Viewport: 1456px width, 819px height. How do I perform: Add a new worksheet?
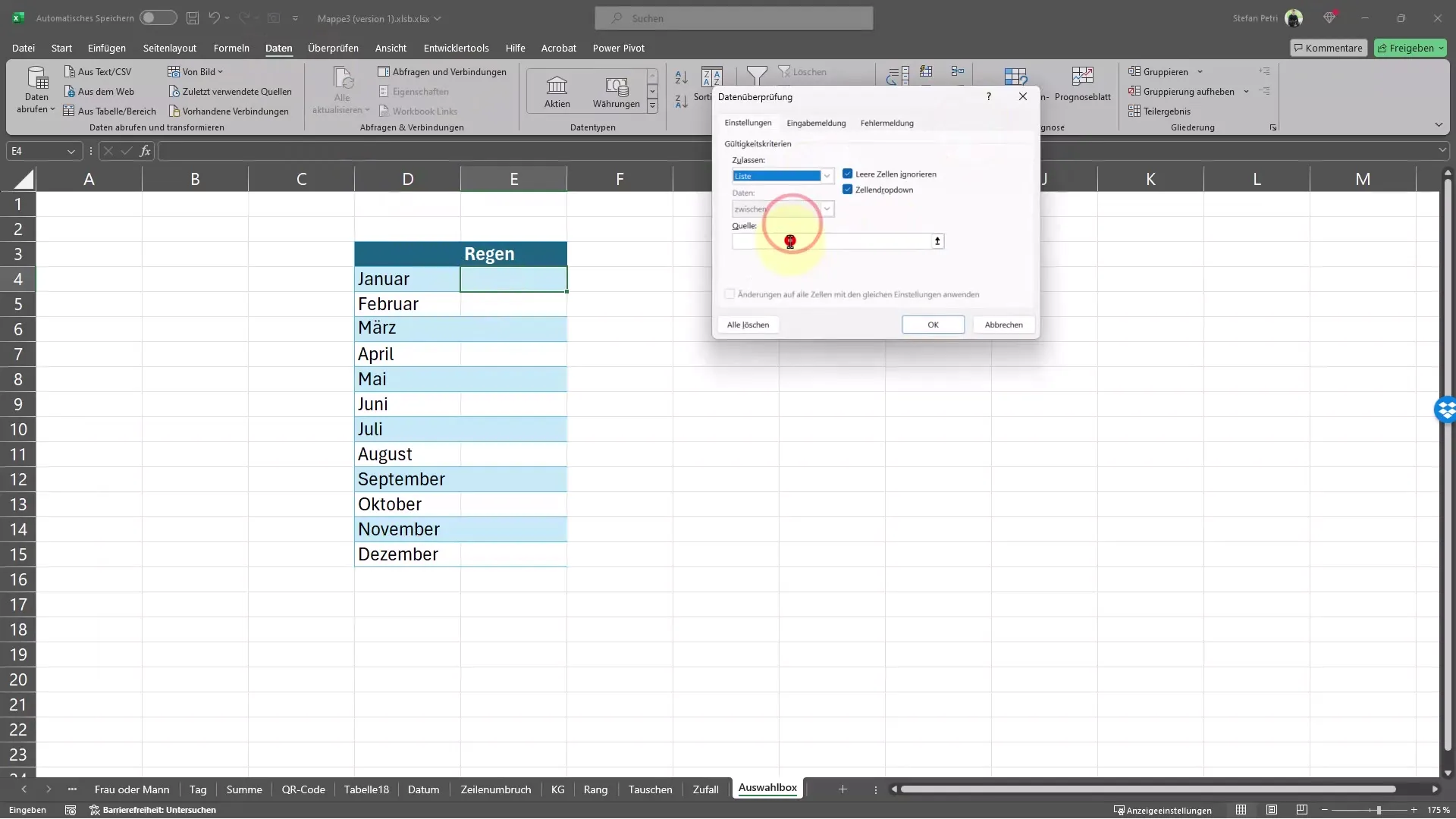click(843, 789)
